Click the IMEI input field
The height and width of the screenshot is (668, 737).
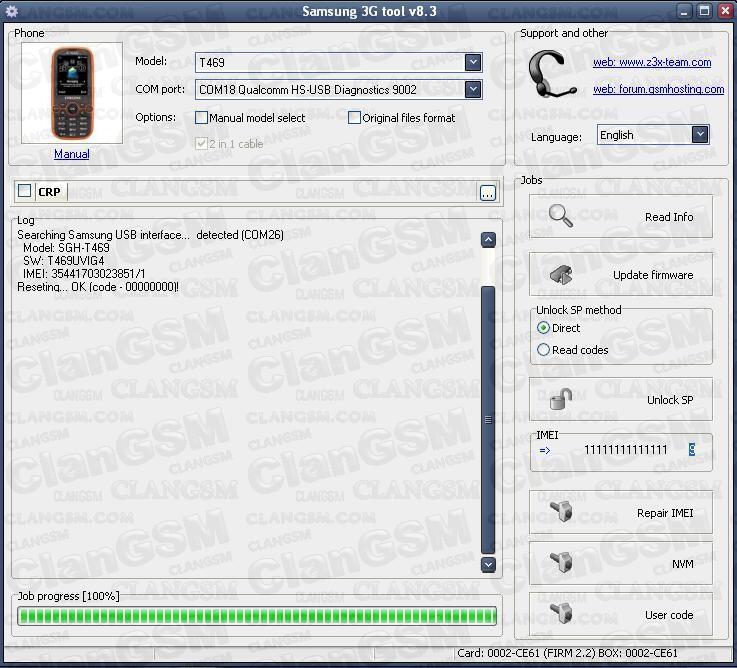tap(625, 450)
